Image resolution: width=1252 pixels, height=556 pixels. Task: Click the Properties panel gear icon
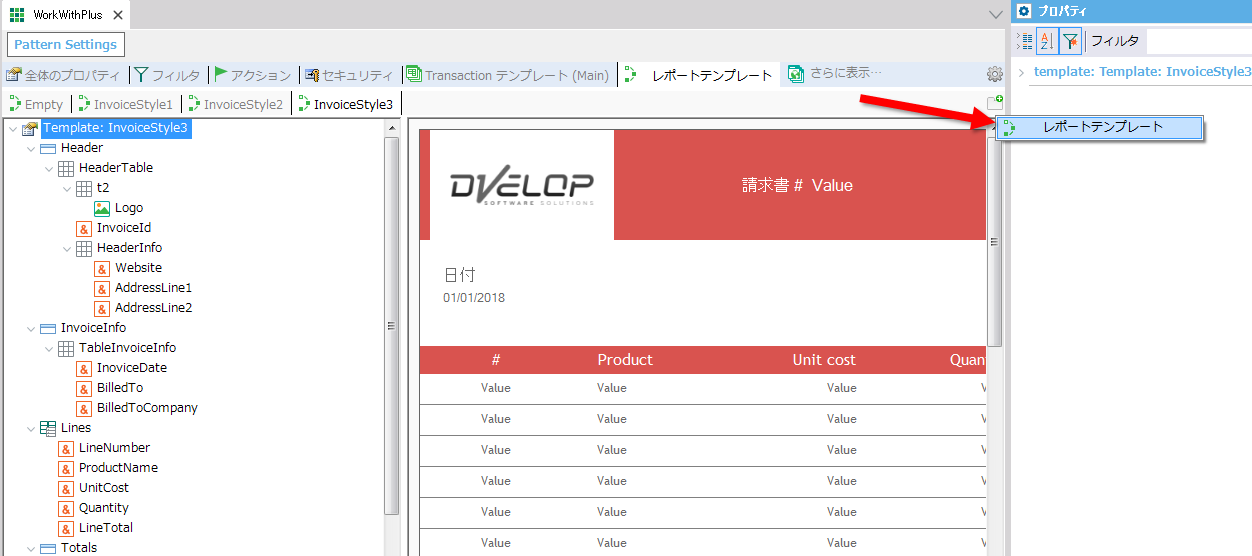click(1024, 12)
